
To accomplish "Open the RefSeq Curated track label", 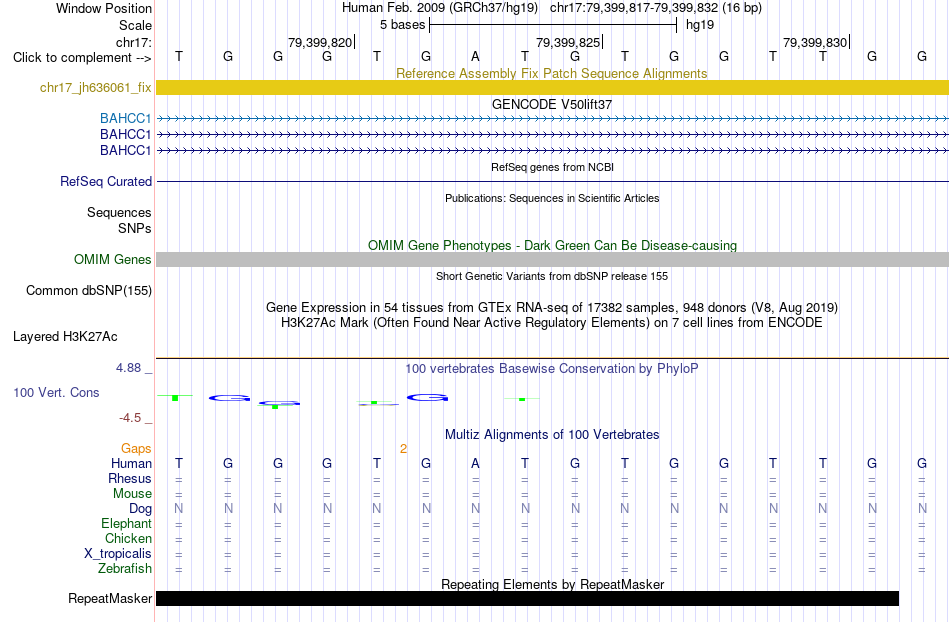I will point(106,181).
